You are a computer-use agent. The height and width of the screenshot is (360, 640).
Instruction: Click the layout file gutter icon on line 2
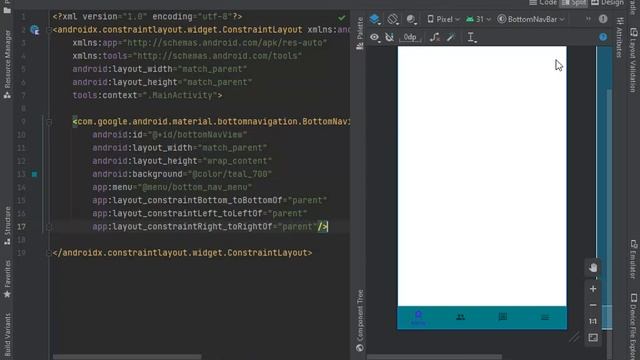35,30
